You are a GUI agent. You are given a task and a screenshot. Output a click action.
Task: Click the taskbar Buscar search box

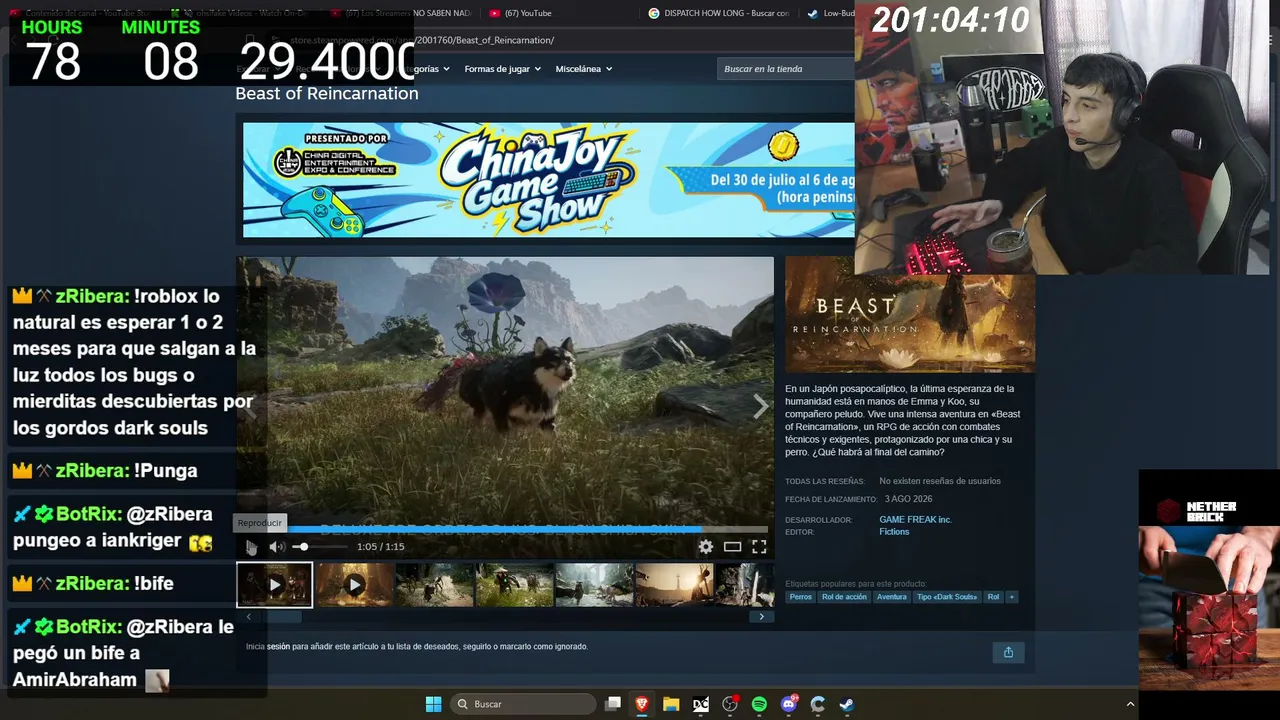click(x=525, y=704)
